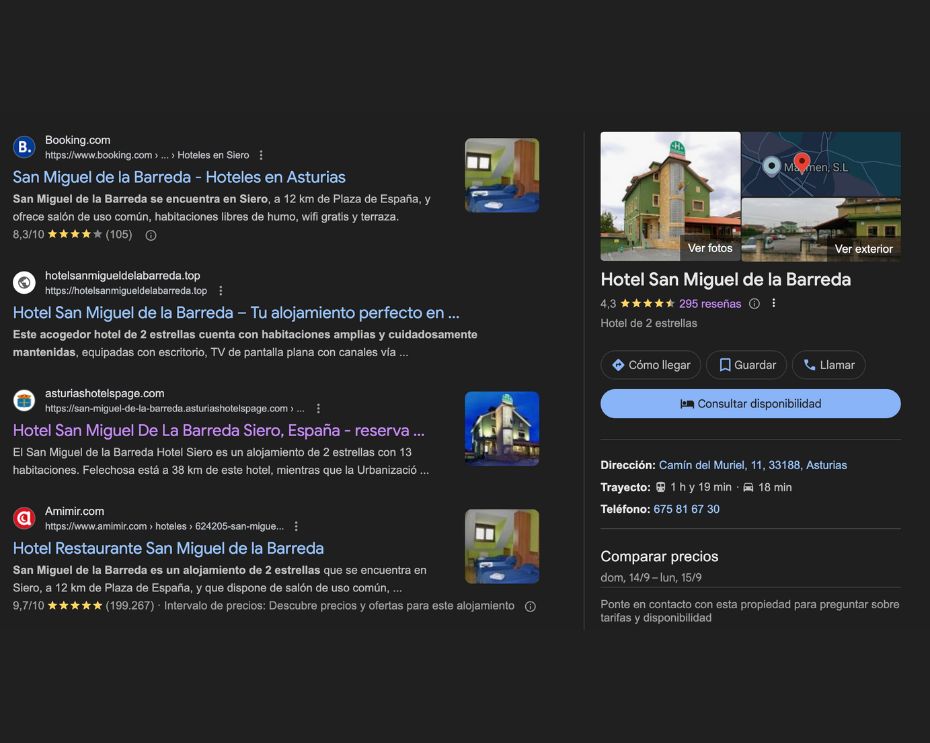Click the red map pin marker
The width and height of the screenshot is (930, 743).
pos(801,163)
